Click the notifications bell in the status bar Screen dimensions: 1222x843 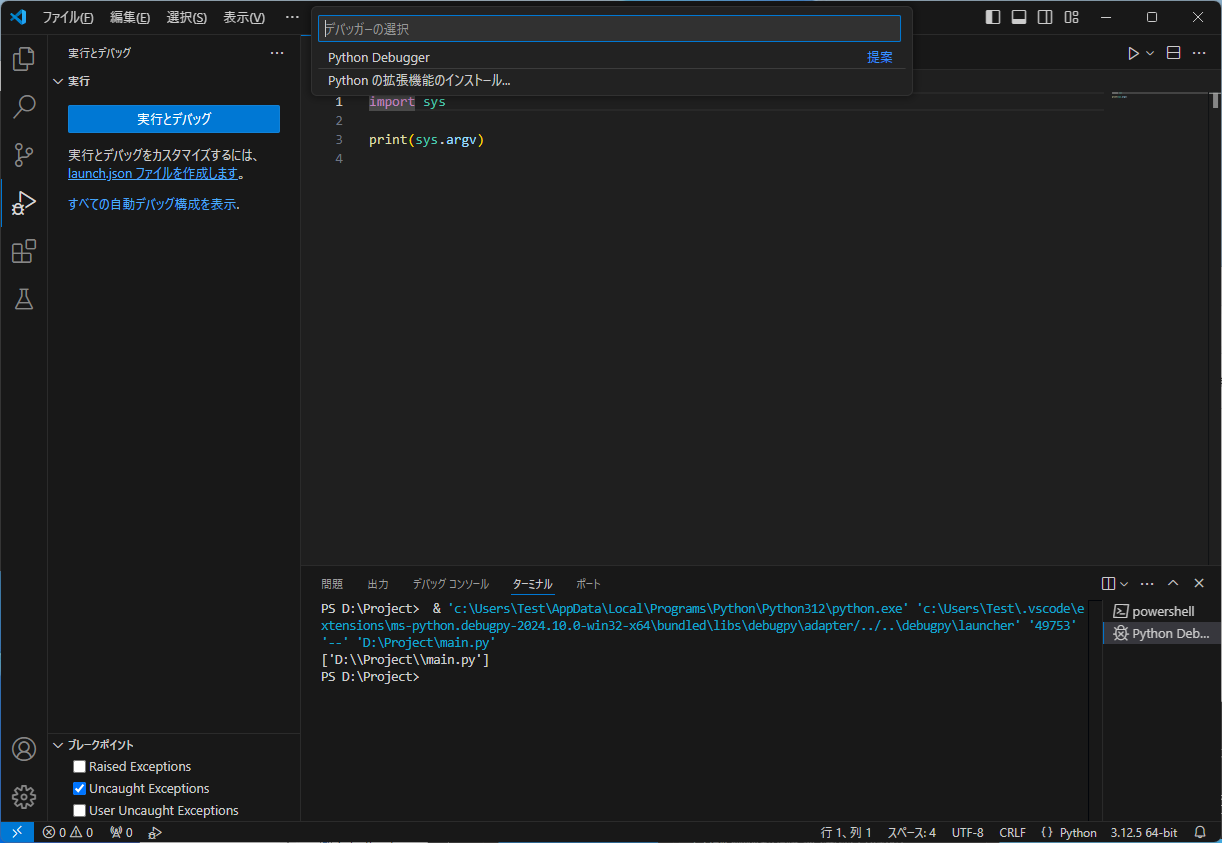coord(1199,831)
